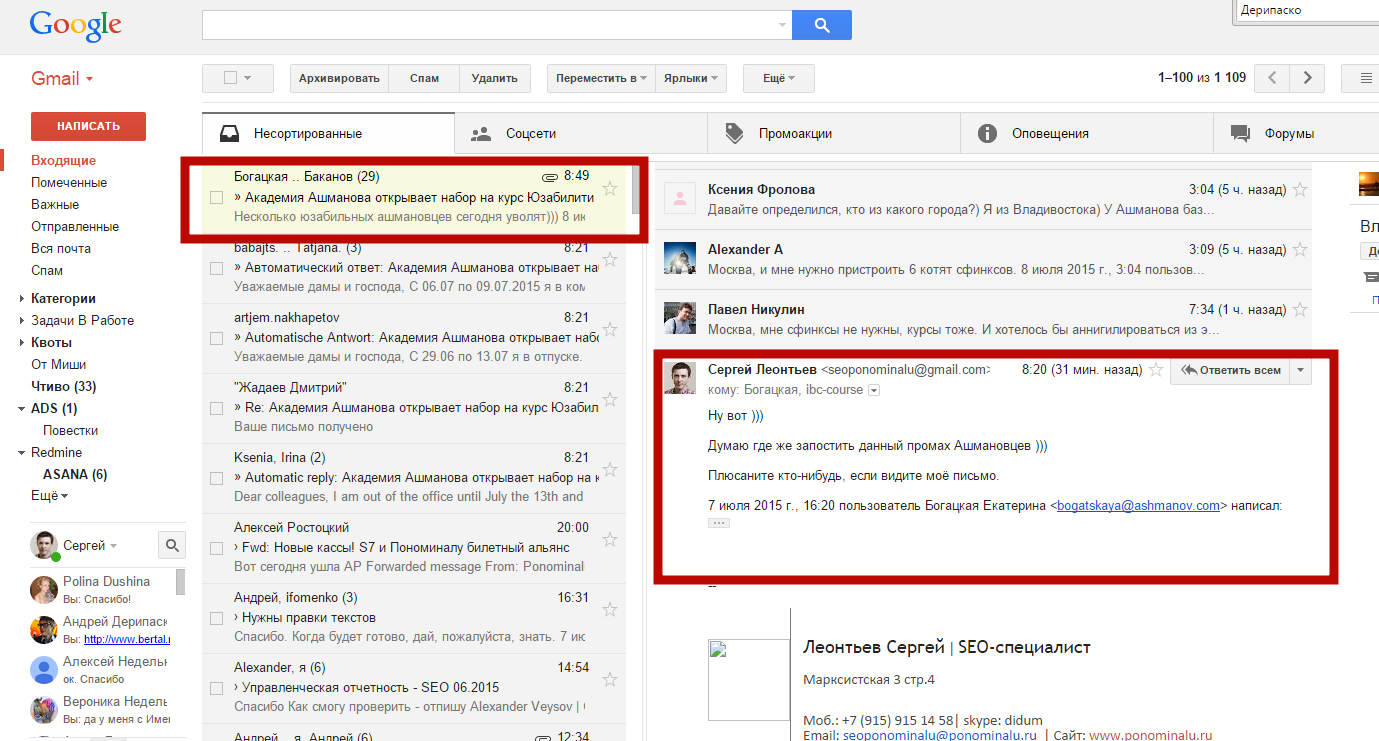The width and height of the screenshot is (1379, 741).
Task: Open chat with Polina Dushina
Action: [102, 589]
